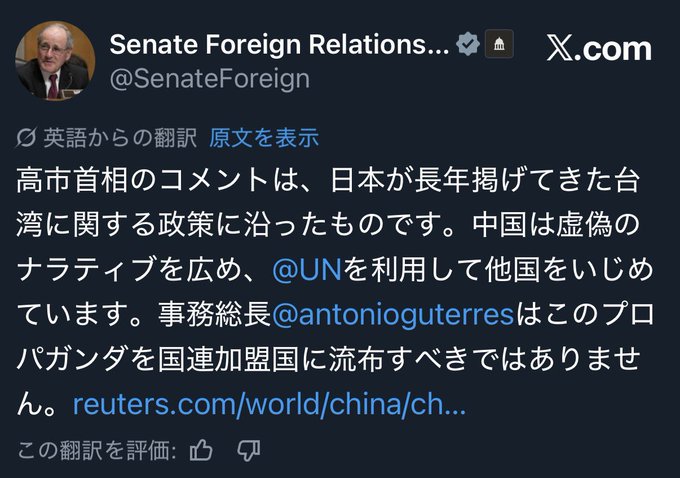Open the reuters.com/world/china link
The height and width of the screenshot is (478, 680).
point(269,404)
